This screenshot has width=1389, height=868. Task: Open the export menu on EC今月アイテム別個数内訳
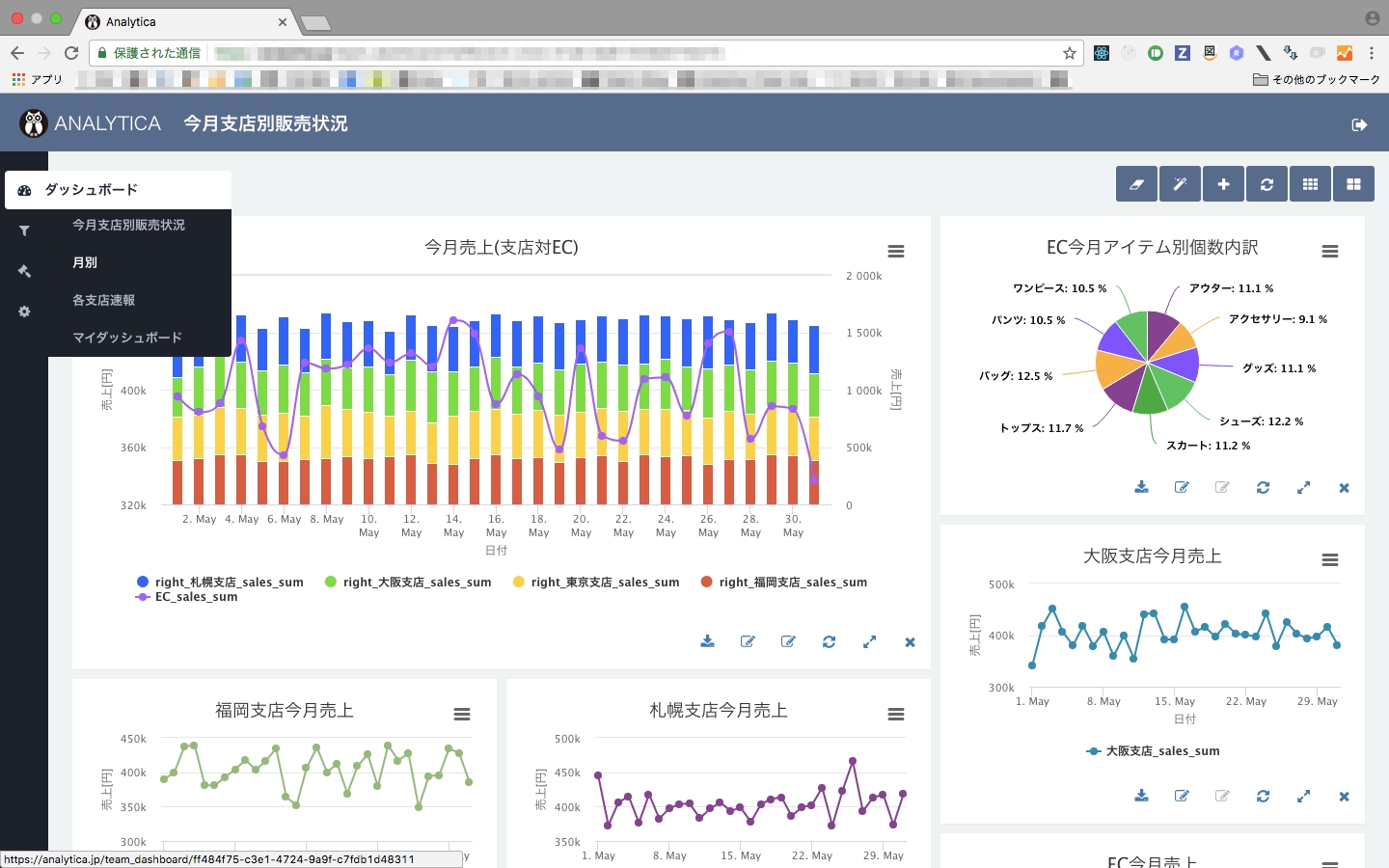(1330, 251)
